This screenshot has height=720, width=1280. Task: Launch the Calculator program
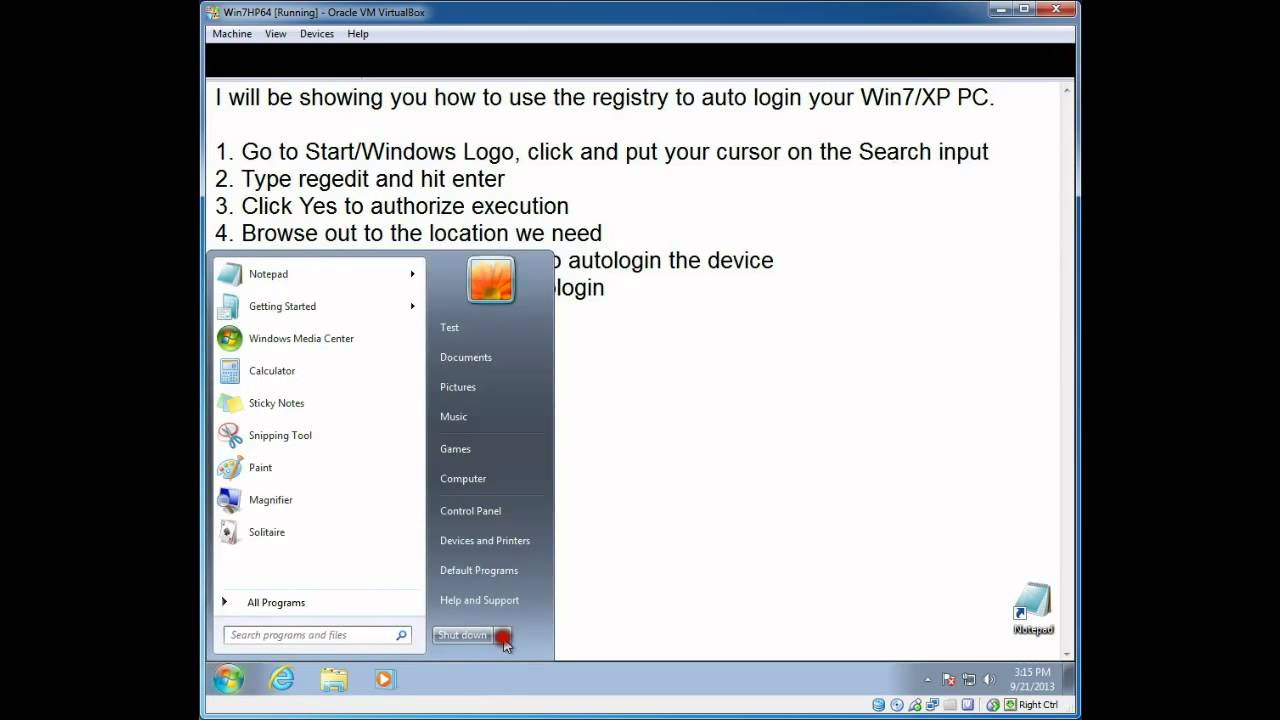318,371
